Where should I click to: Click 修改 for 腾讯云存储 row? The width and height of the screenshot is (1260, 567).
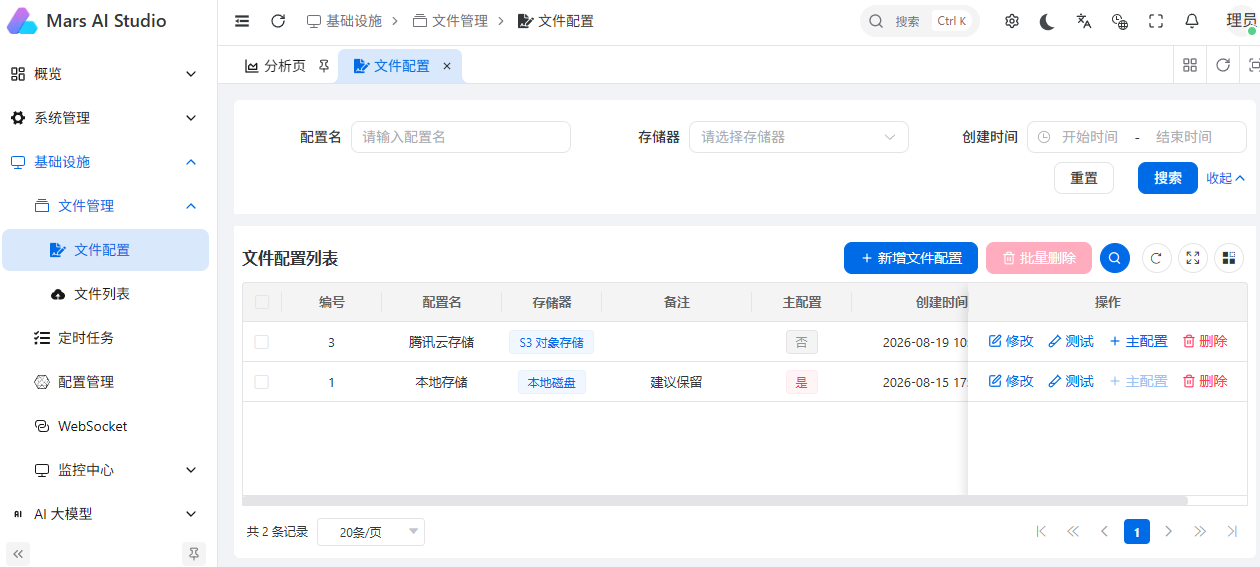click(1011, 342)
